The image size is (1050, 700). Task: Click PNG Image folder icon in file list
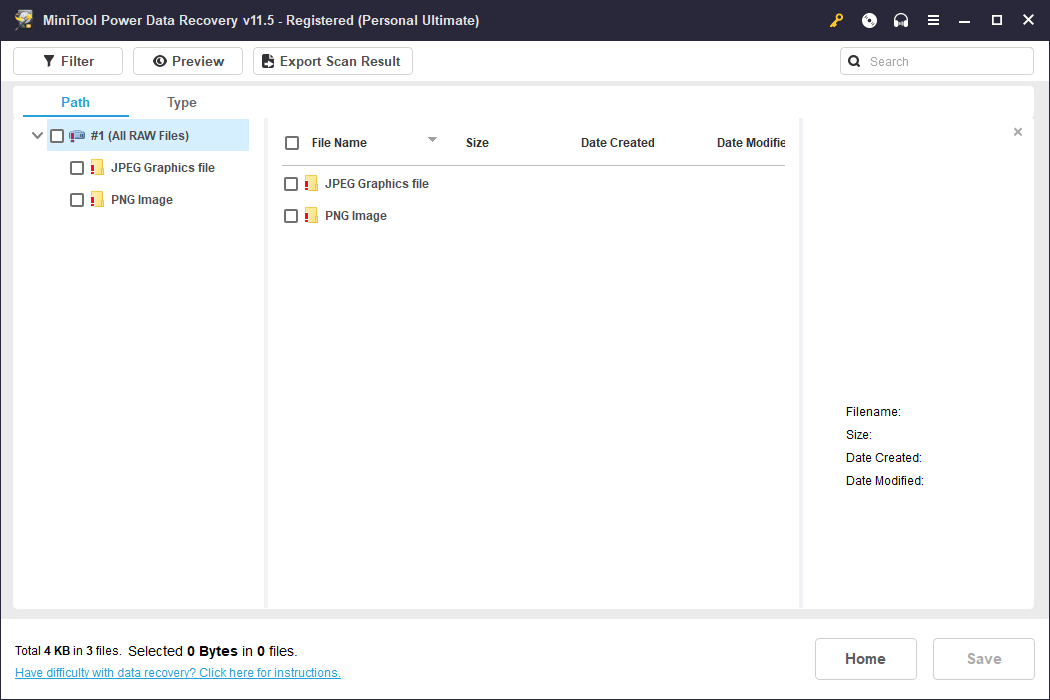(311, 216)
